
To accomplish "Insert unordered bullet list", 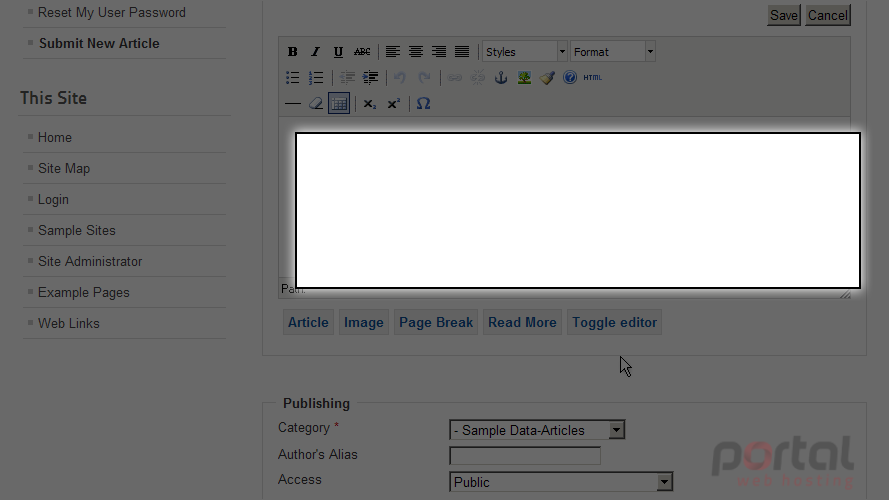I will (x=293, y=78).
